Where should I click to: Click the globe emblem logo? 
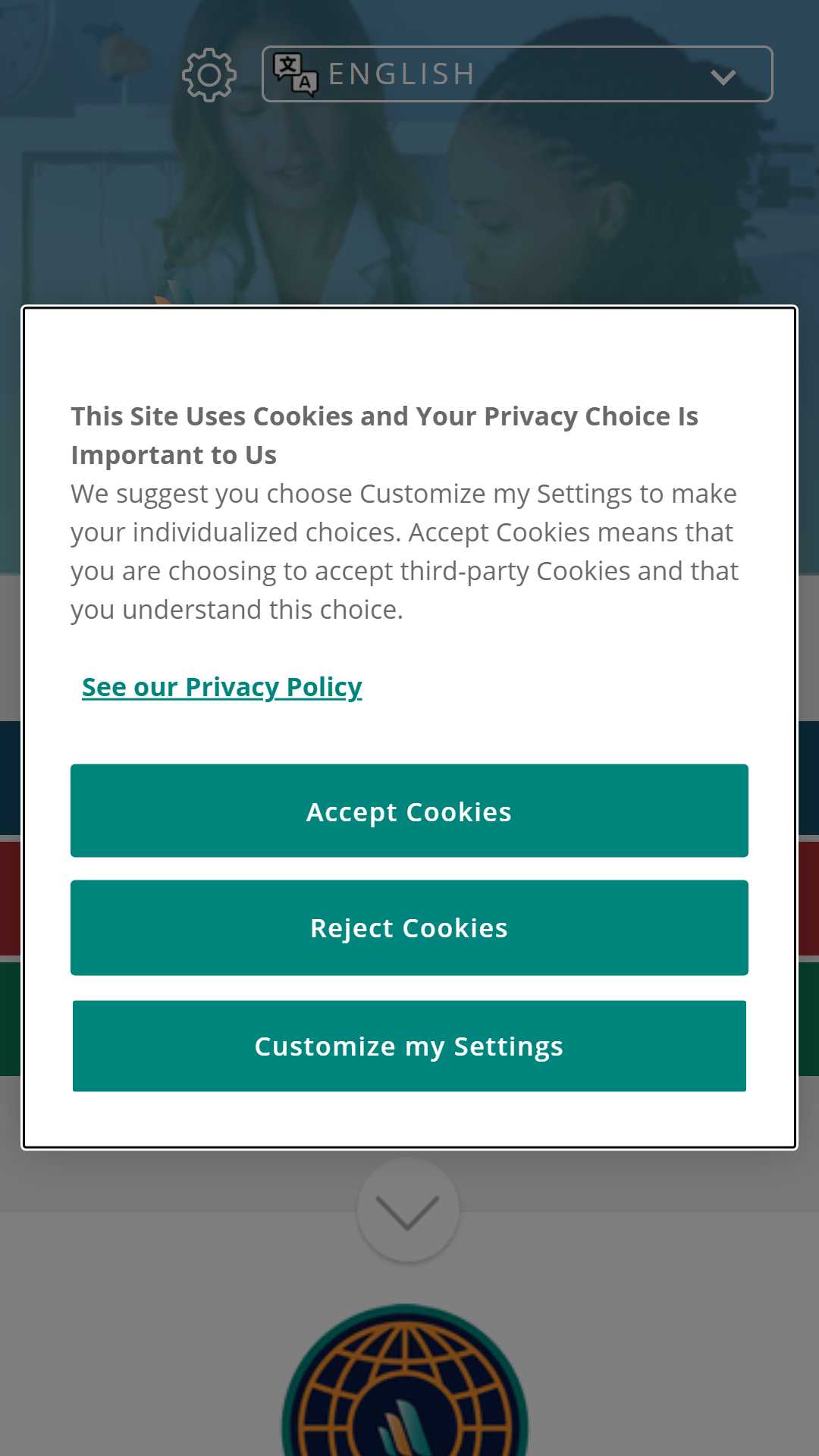point(405,1380)
